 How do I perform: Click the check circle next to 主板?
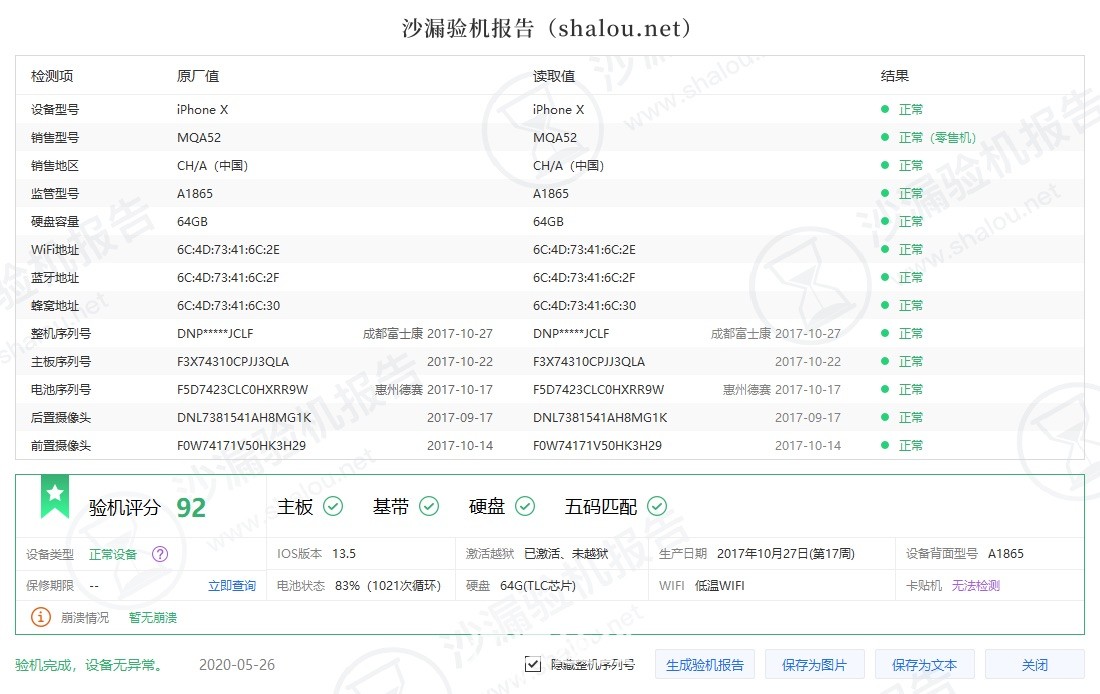(x=333, y=506)
